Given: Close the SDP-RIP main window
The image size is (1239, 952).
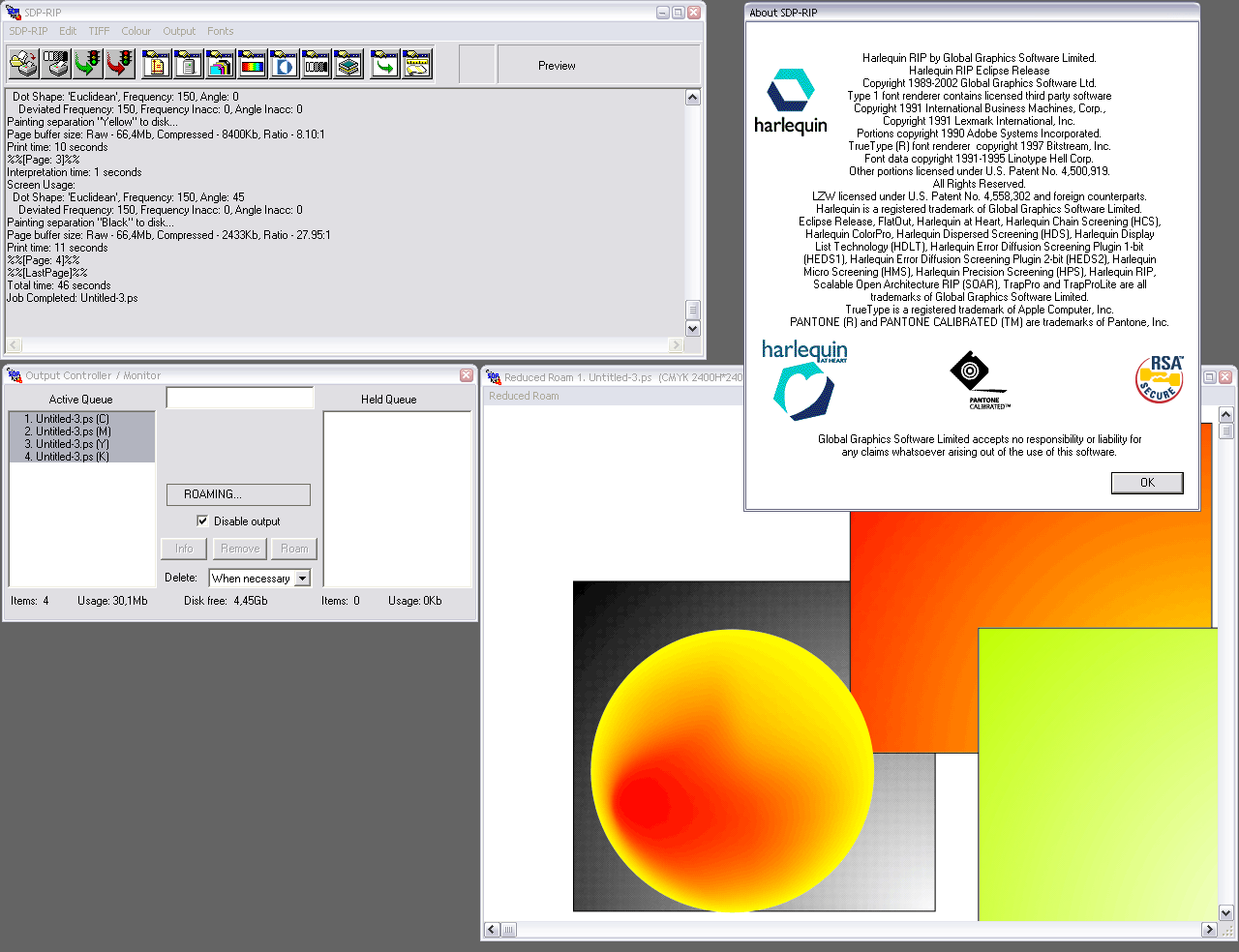Looking at the screenshot, I should [694, 13].
